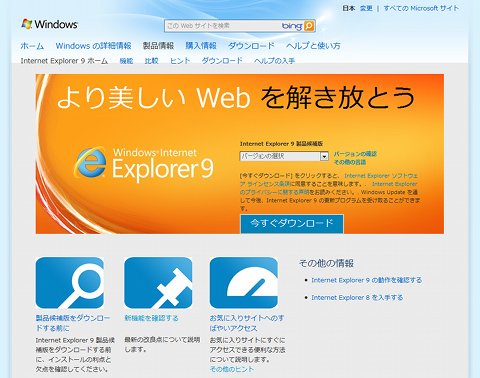This screenshot has height=378, width=480.
Task: Click the 今すぐダウンロード button
Action: click(292, 223)
